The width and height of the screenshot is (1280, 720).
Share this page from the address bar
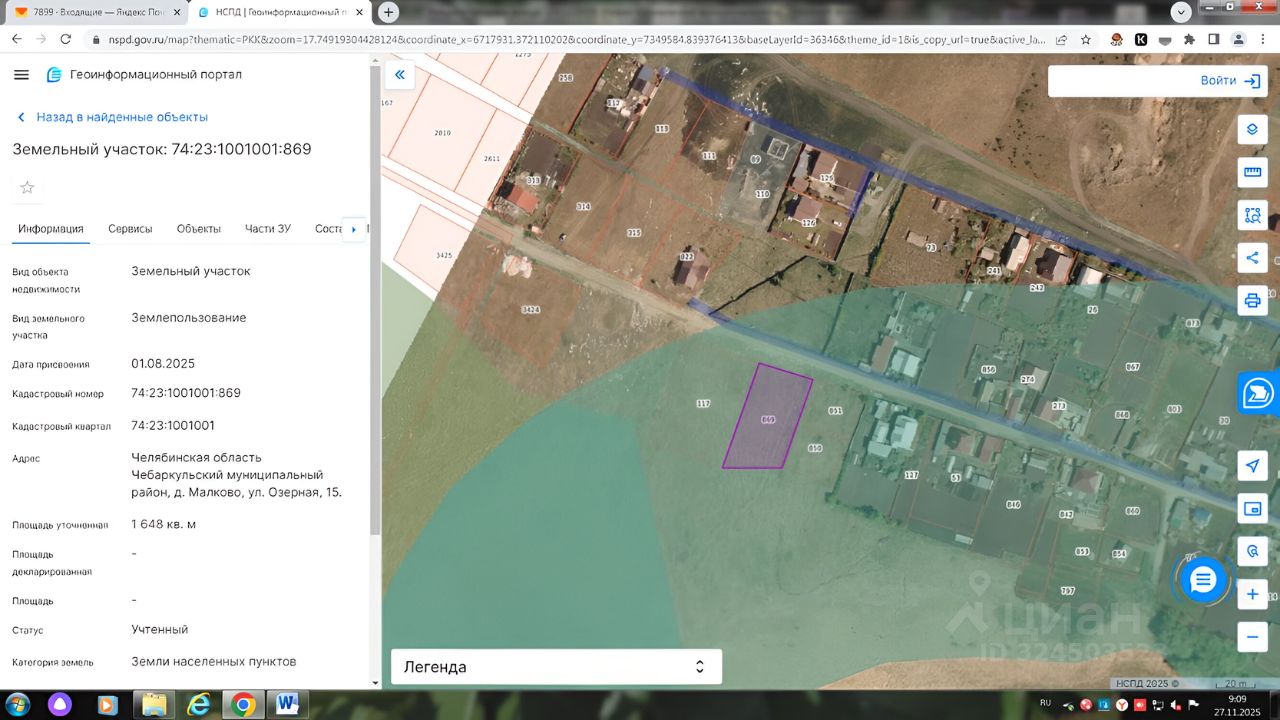[x=1060, y=39]
